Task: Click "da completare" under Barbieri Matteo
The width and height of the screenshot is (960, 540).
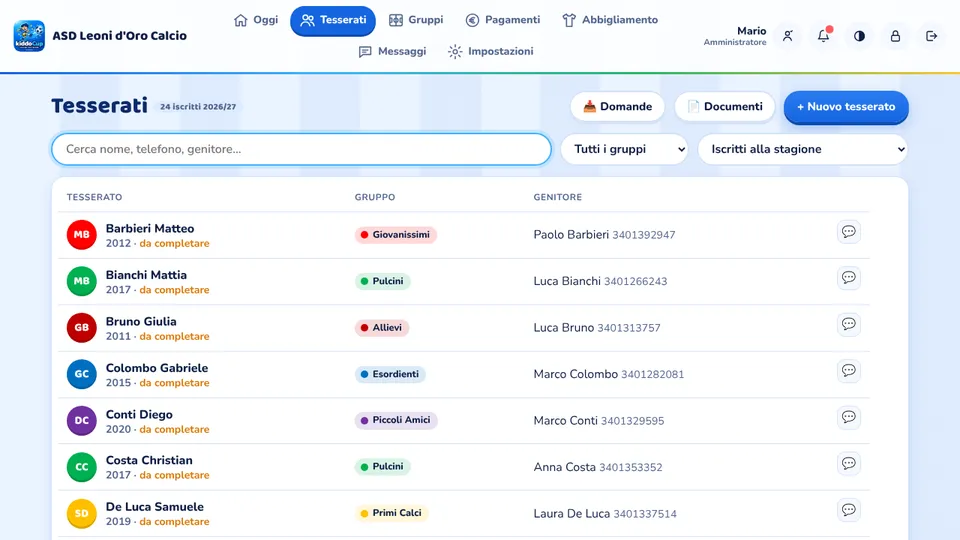Action: [174, 243]
